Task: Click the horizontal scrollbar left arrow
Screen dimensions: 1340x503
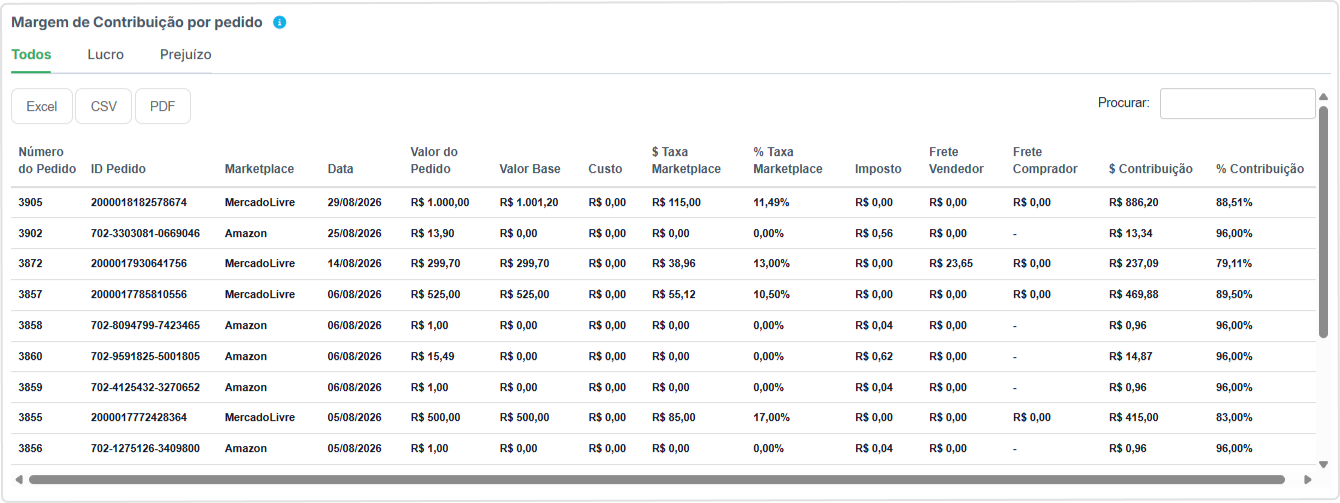Action: 18,480
